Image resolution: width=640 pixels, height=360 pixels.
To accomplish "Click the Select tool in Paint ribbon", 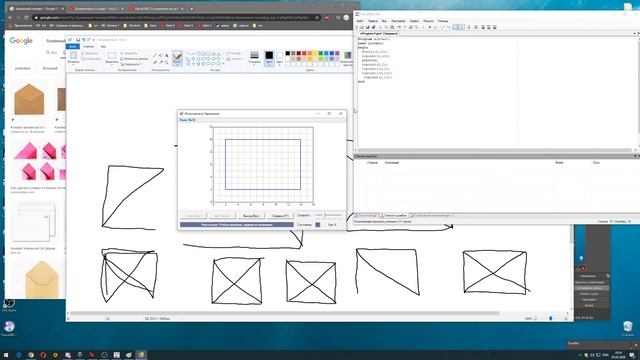I will (x=112, y=55).
